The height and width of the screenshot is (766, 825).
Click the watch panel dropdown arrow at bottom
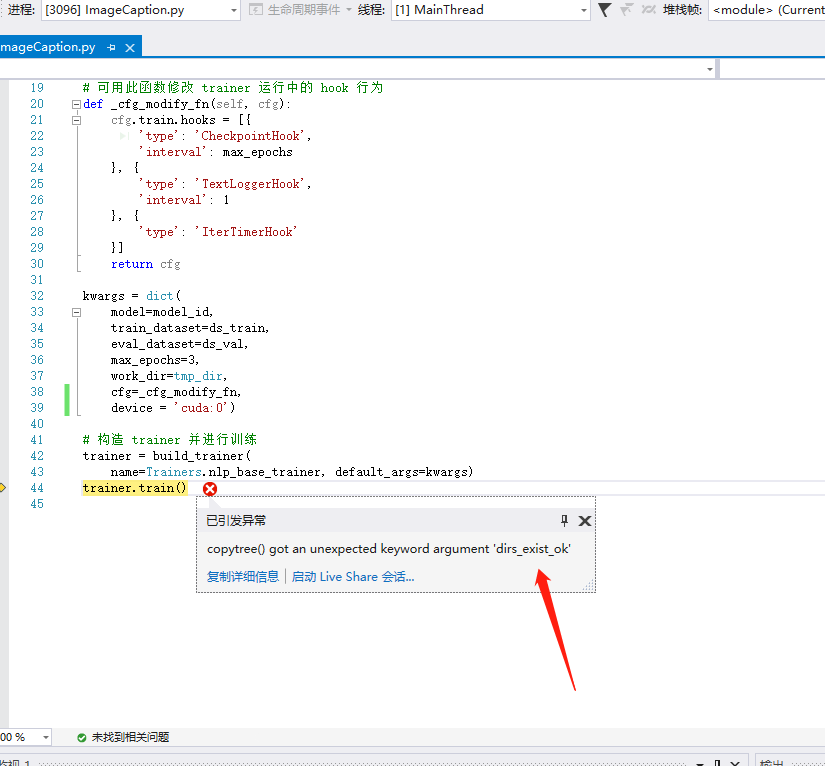[x=699, y=763]
